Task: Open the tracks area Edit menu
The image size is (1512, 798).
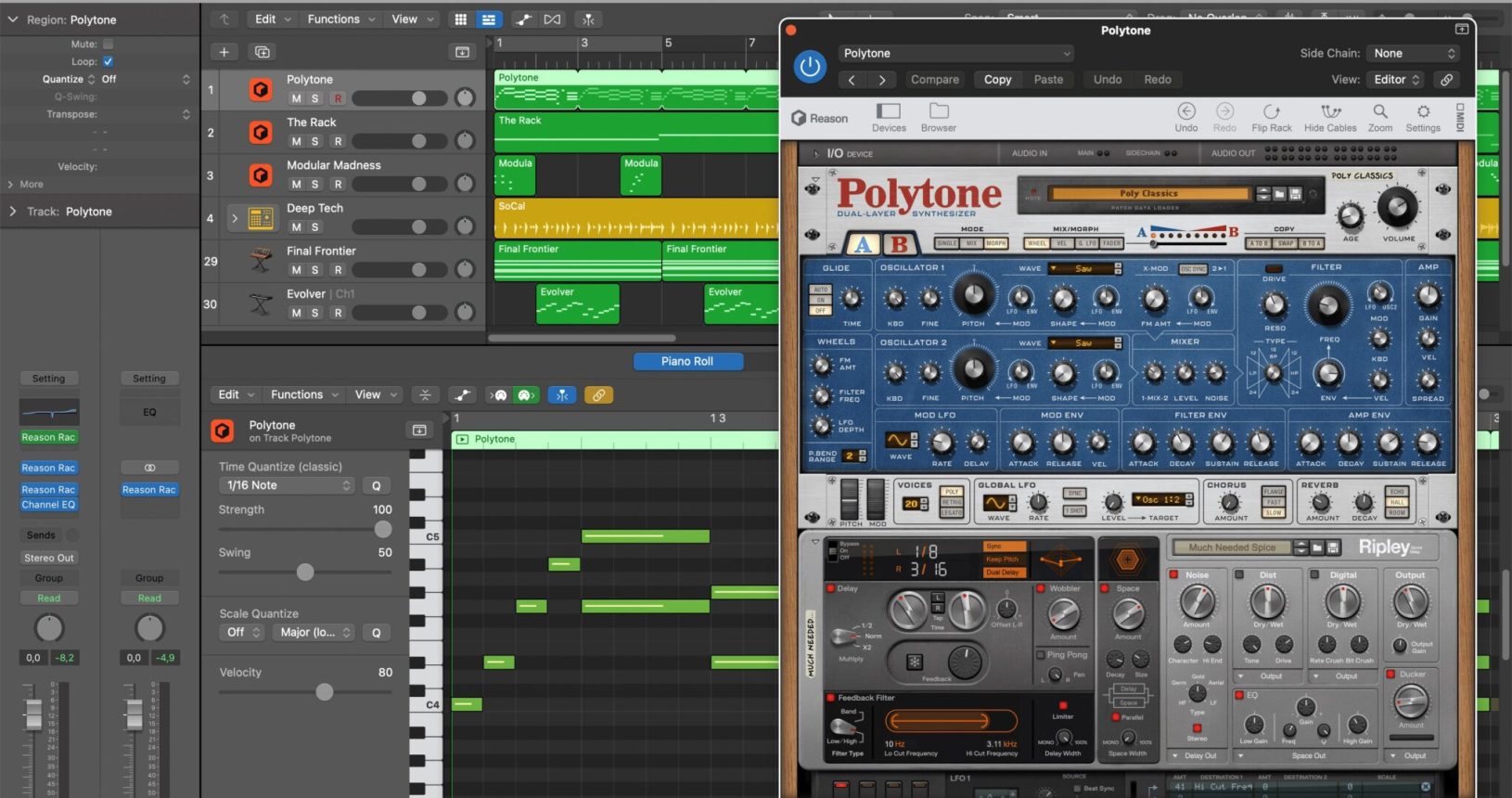Action: 273,19
